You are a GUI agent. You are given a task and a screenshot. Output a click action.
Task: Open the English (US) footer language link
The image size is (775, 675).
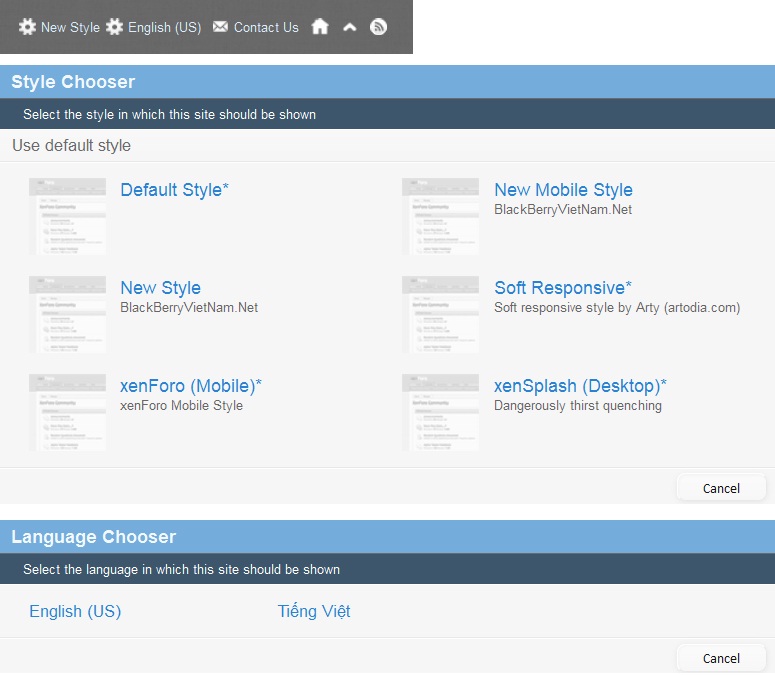tap(165, 27)
